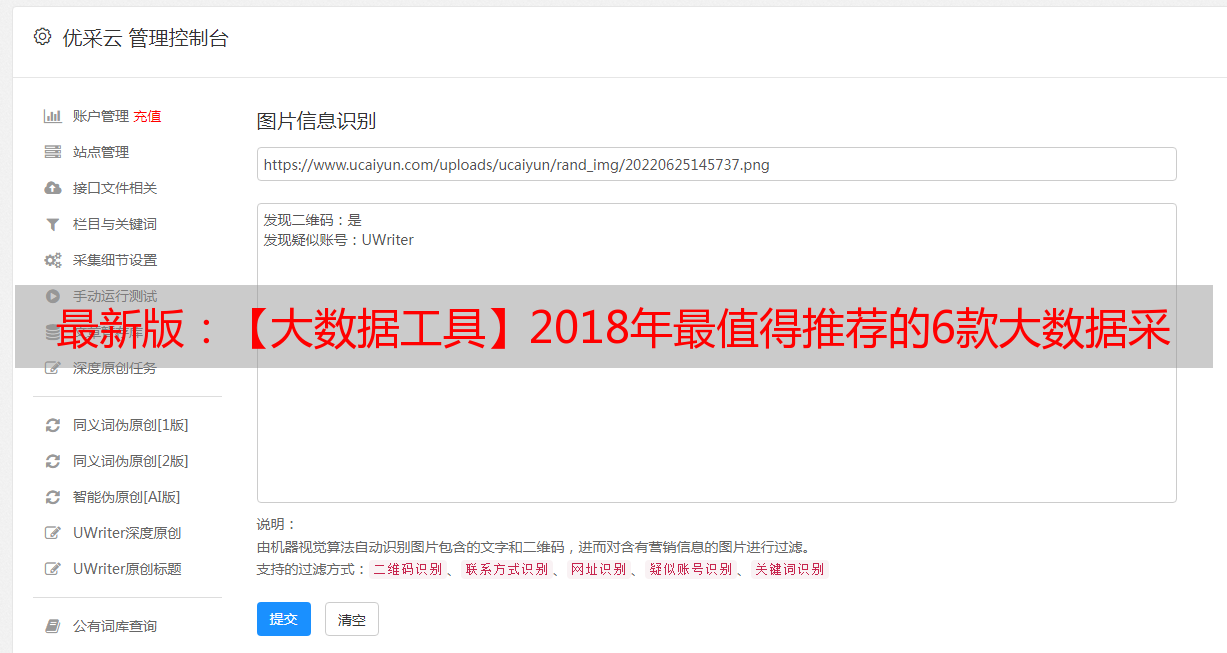Click the server icon next to 站点管理

(53, 152)
